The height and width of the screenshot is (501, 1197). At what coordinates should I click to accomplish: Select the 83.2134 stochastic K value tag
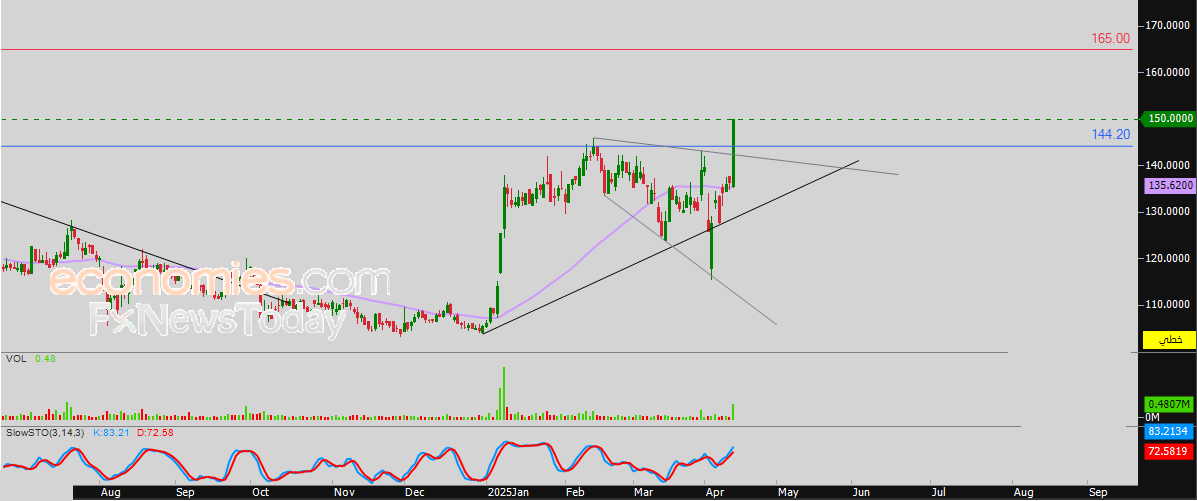click(1170, 432)
